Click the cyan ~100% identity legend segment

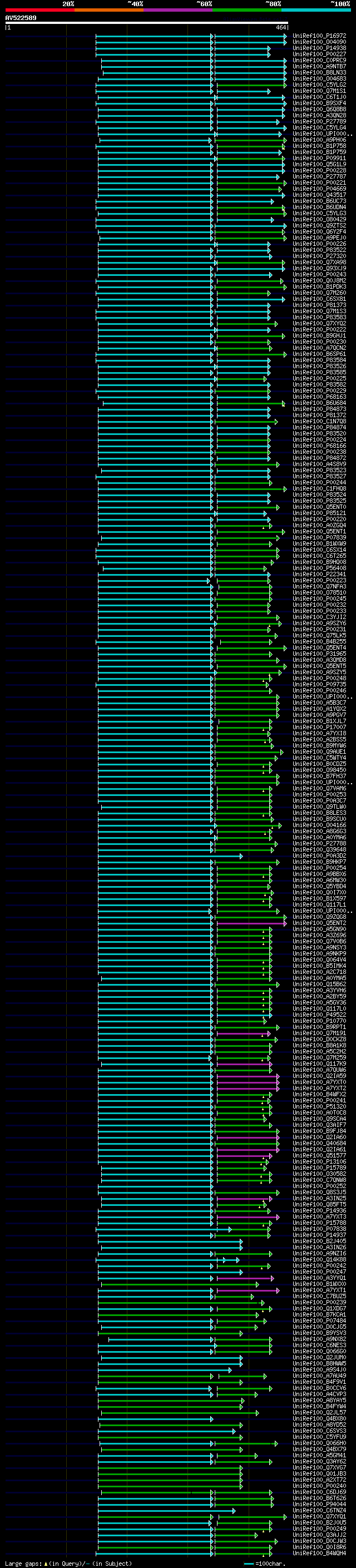pyautogui.click(x=316, y=10)
